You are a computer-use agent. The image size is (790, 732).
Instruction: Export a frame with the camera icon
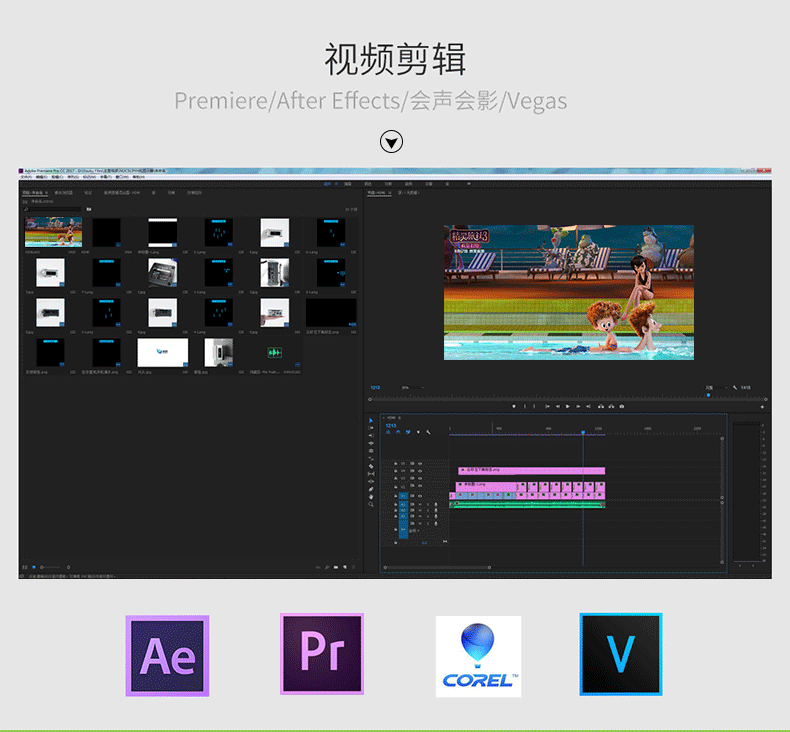point(622,406)
